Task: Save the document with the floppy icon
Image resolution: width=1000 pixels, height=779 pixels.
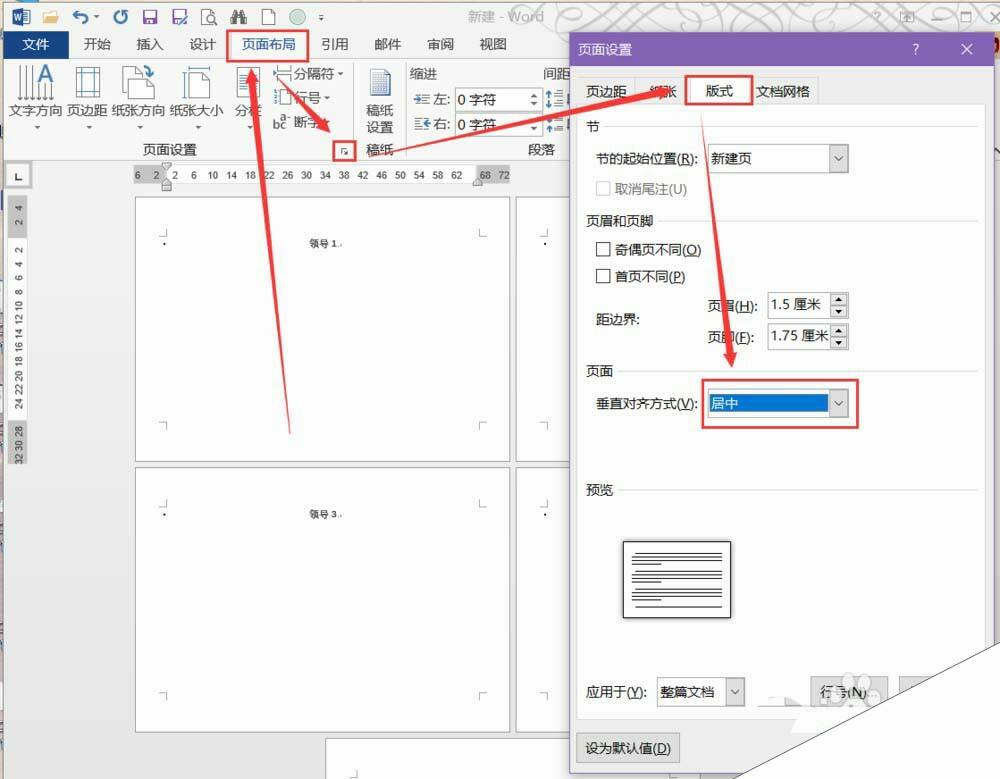Action: [x=150, y=17]
